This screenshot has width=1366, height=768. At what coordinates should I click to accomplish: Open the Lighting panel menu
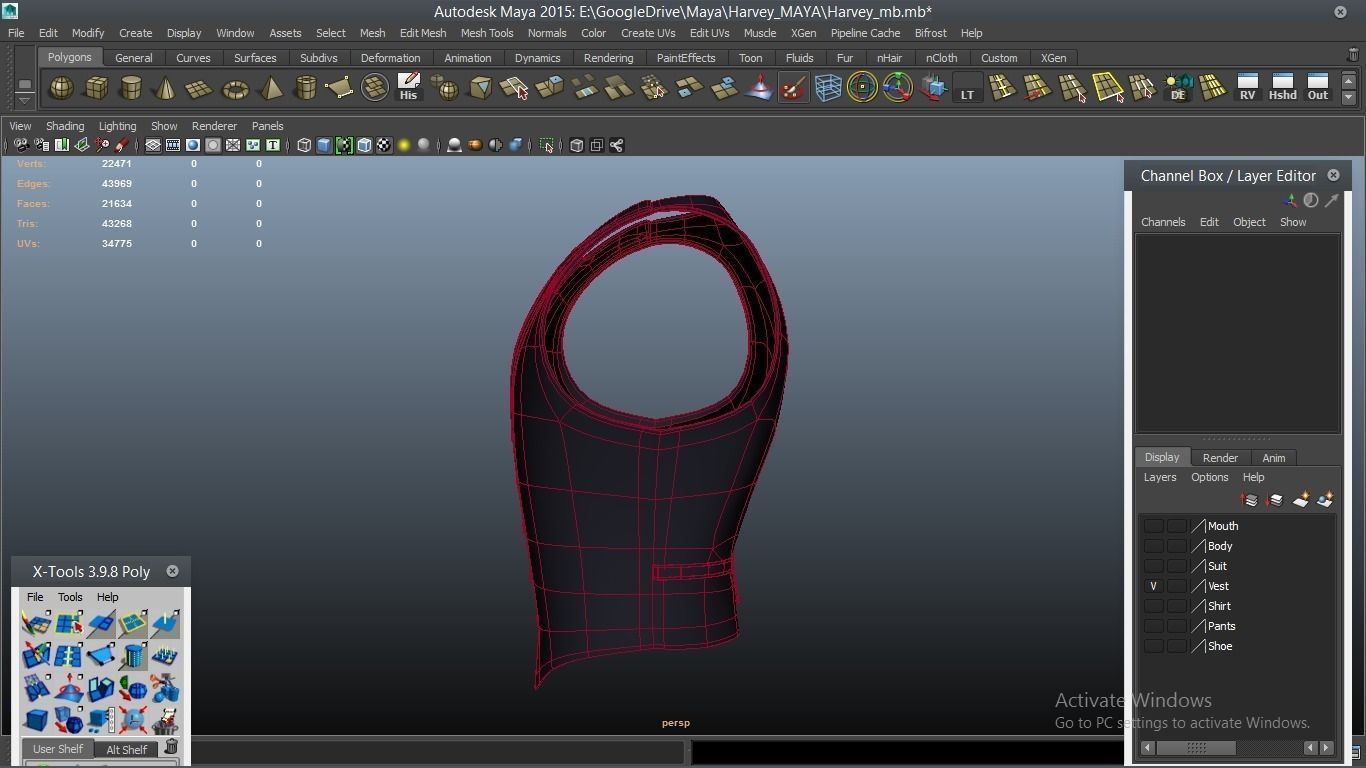tap(117, 126)
